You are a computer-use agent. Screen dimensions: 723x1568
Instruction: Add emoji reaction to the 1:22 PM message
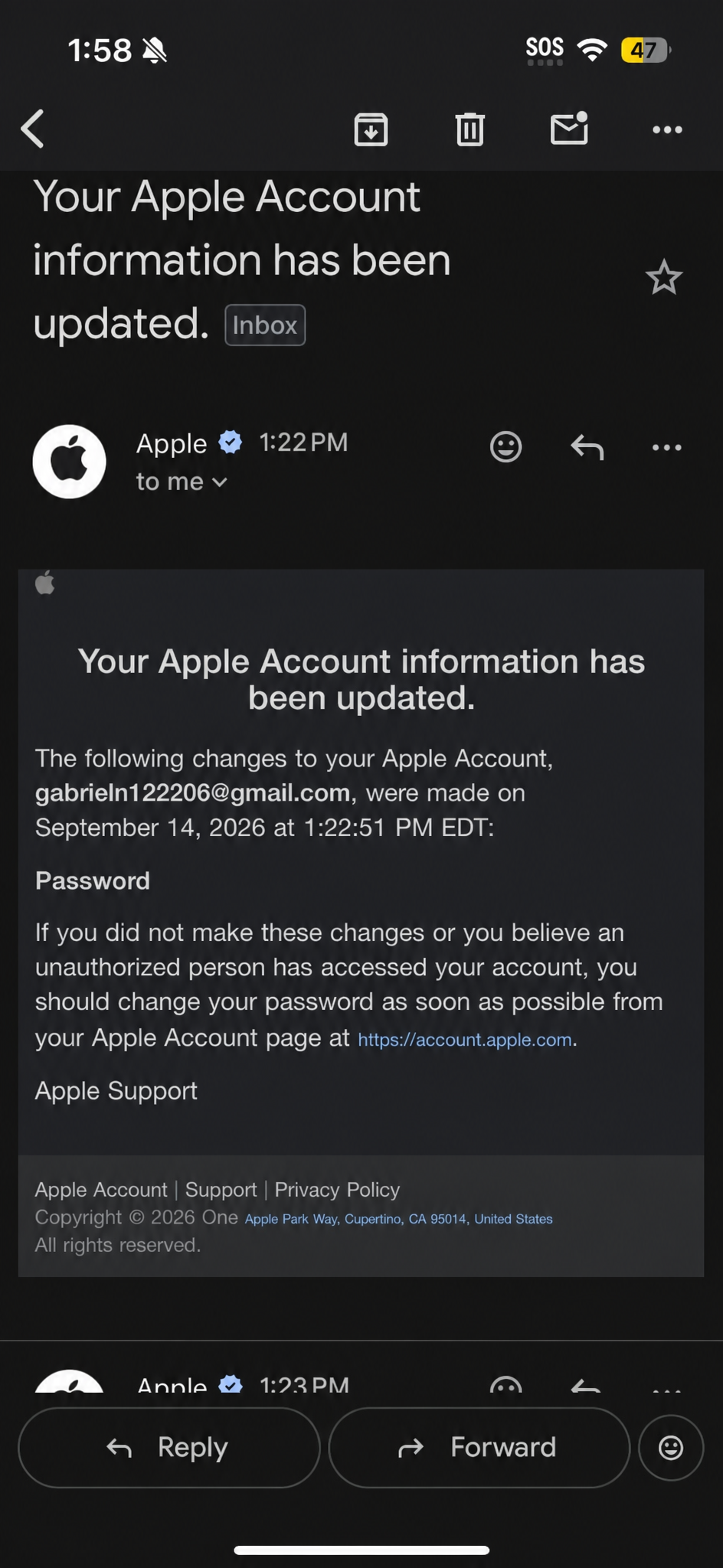(505, 446)
